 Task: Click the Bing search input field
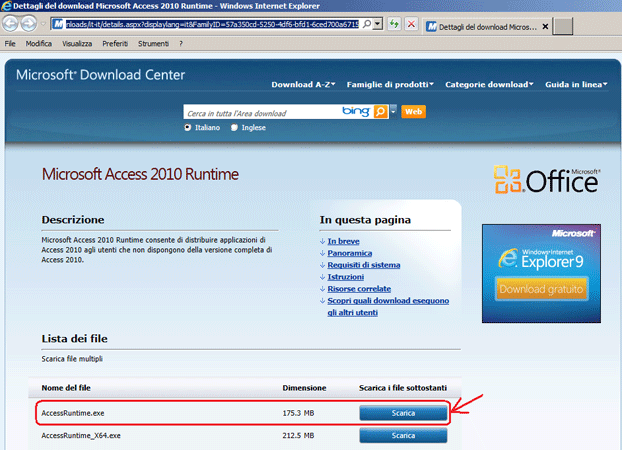point(262,113)
